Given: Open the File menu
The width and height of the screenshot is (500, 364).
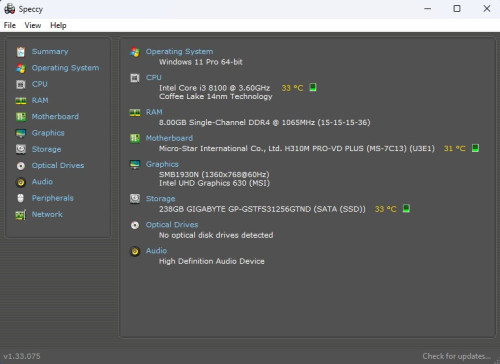Looking at the screenshot, I should 10,25.
